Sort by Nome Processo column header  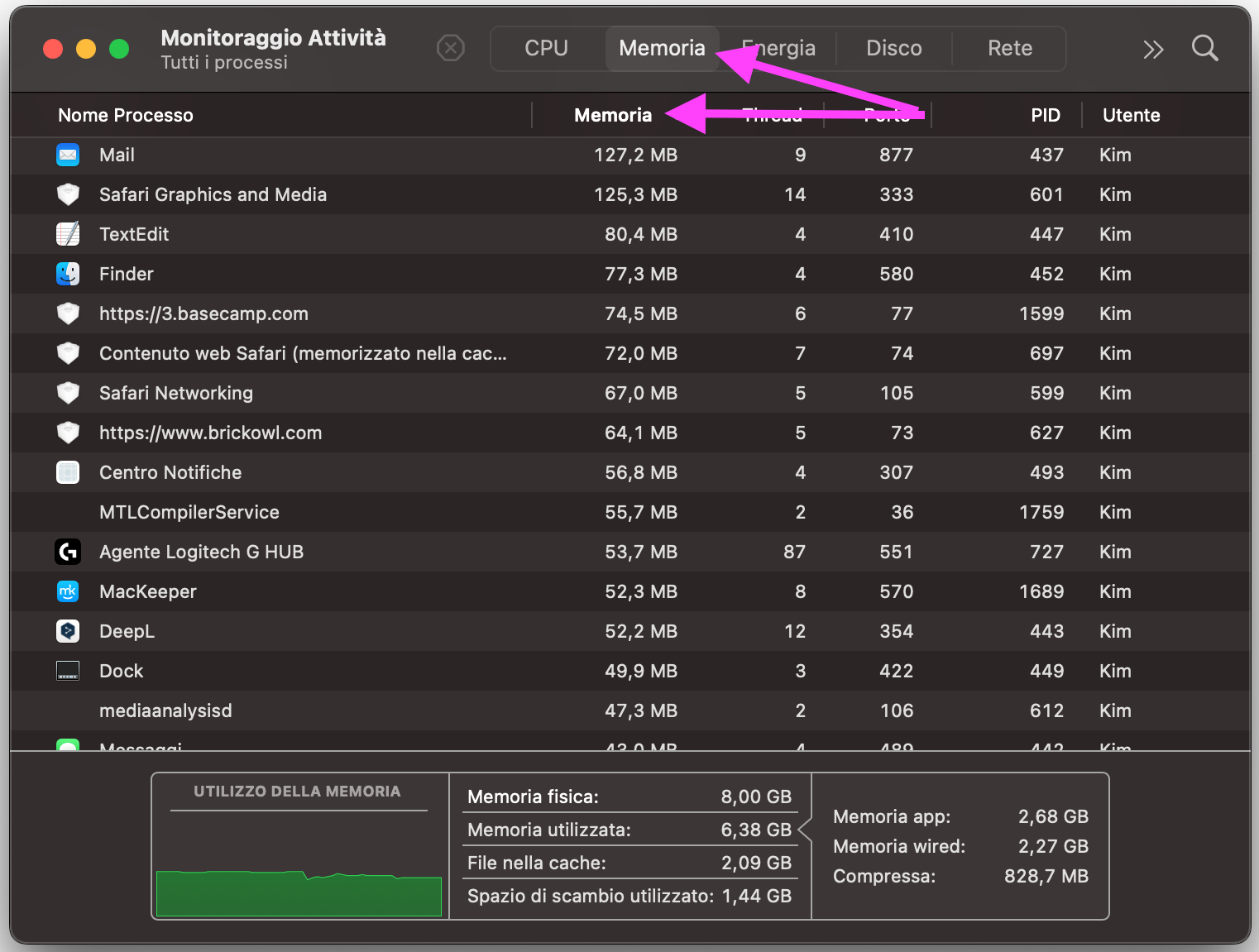126,116
